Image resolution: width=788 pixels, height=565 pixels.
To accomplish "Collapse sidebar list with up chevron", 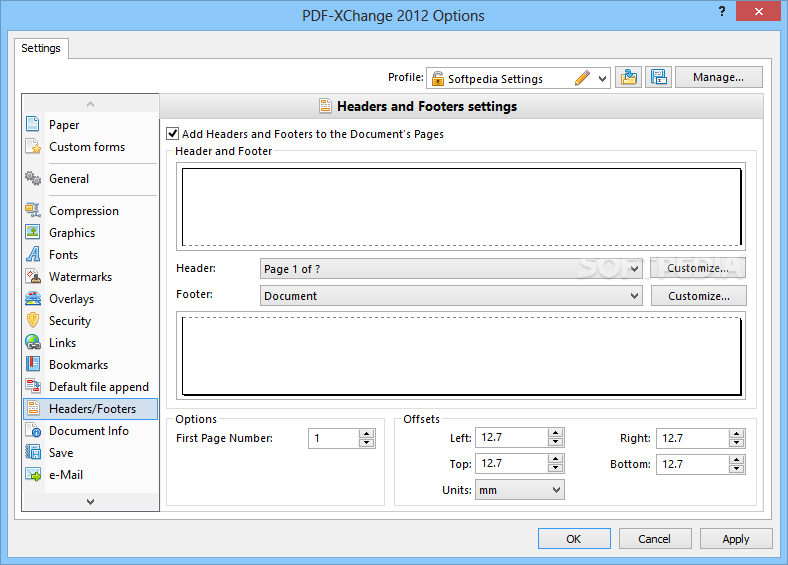I will point(90,104).
